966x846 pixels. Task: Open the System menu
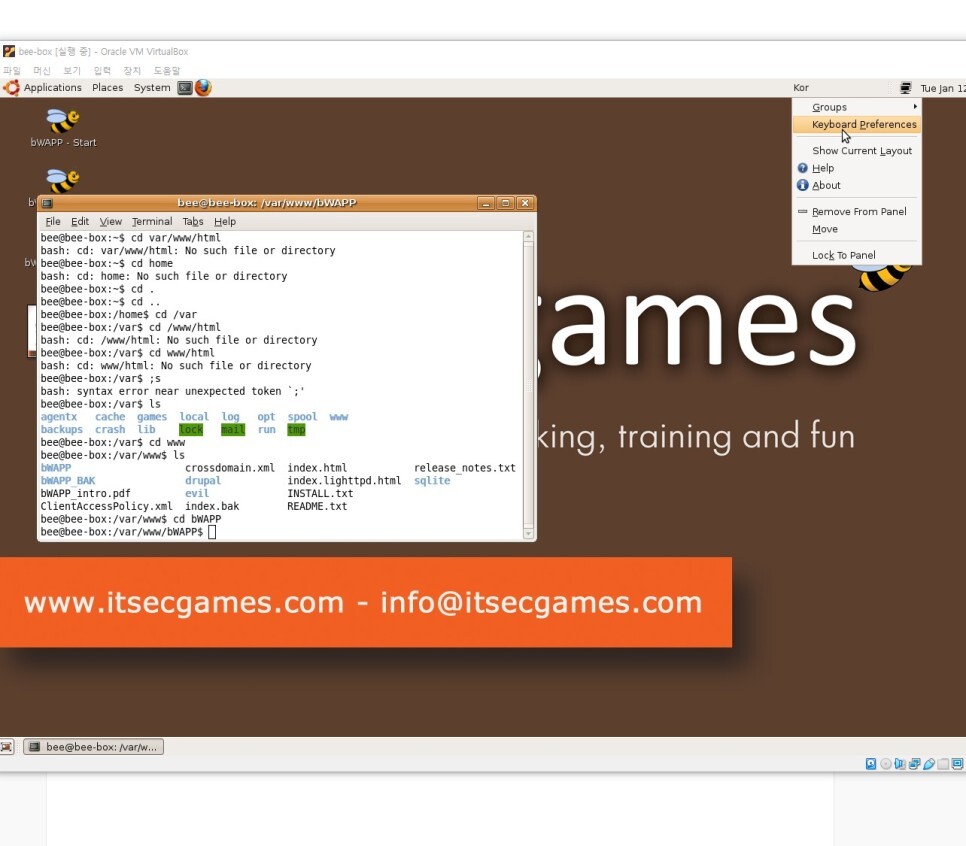(152, 87)
